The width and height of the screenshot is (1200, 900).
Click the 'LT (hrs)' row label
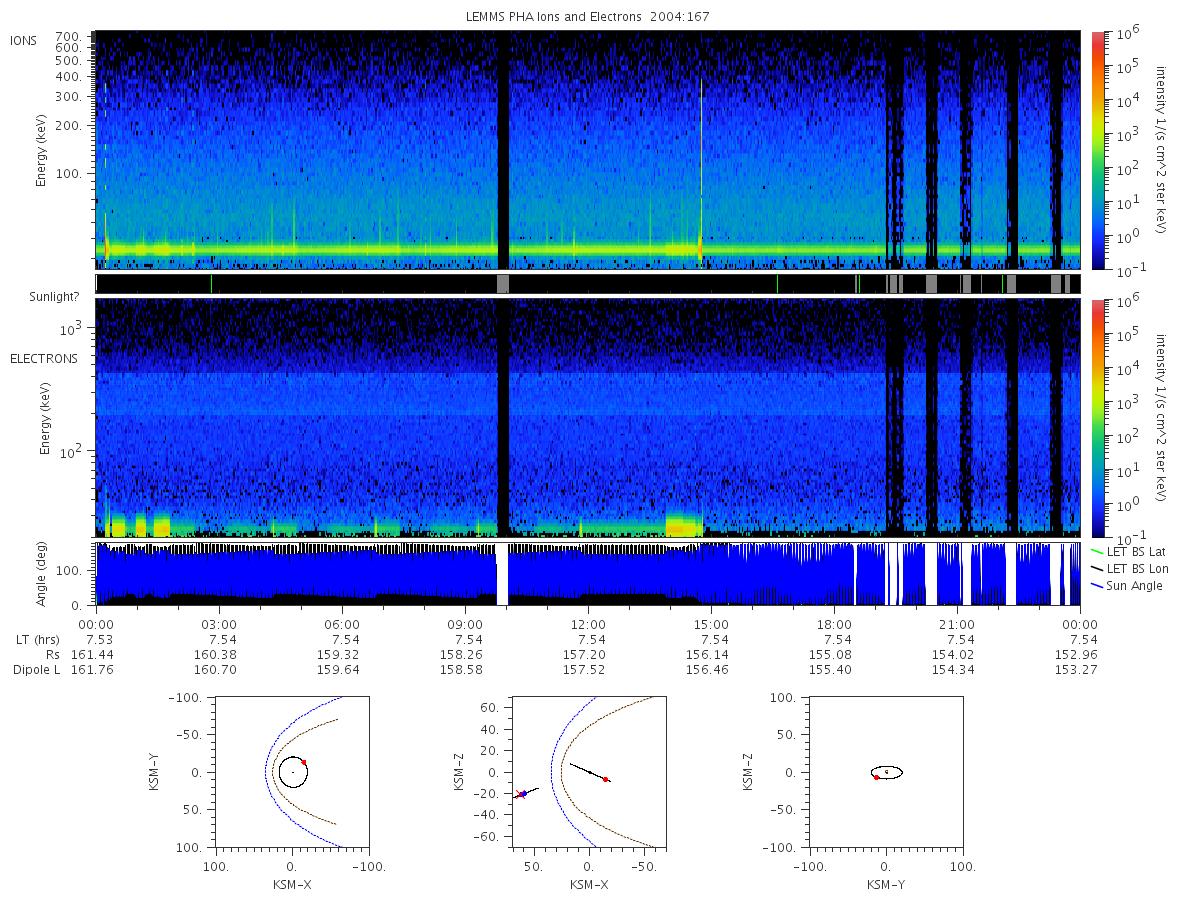coord(40,639)
